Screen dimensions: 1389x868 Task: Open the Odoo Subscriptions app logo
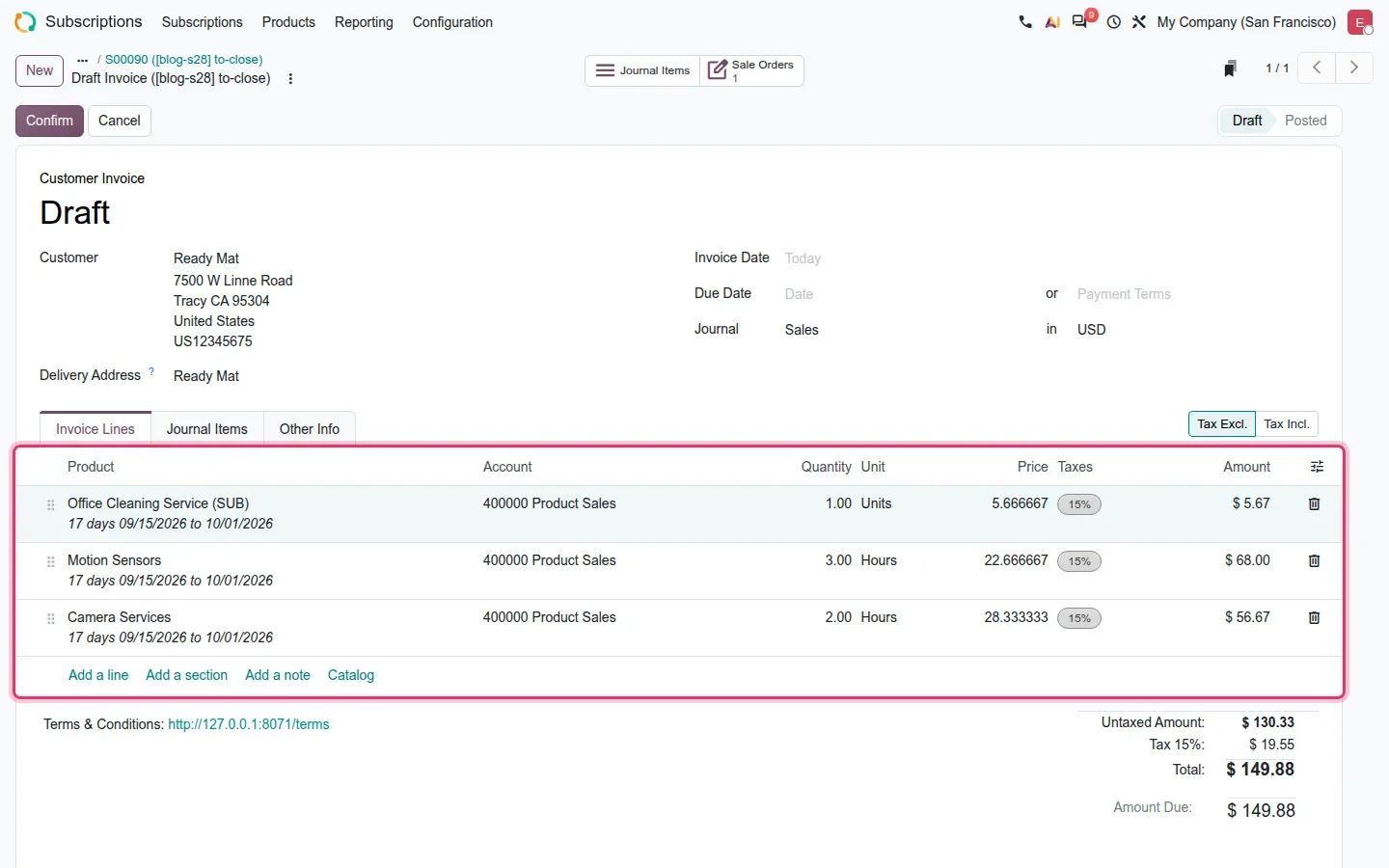25,21
